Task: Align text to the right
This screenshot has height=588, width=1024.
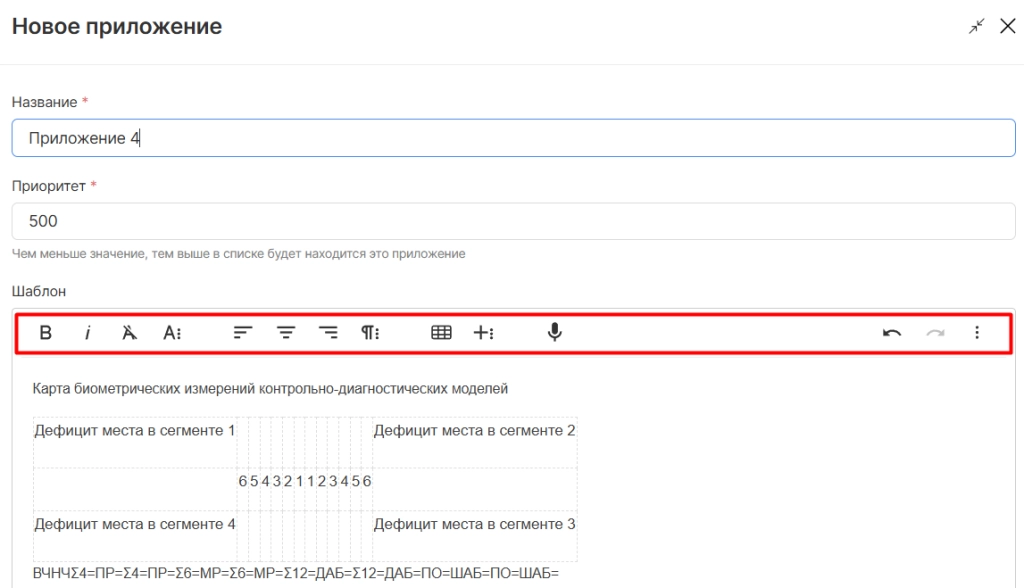Action: 328,333
